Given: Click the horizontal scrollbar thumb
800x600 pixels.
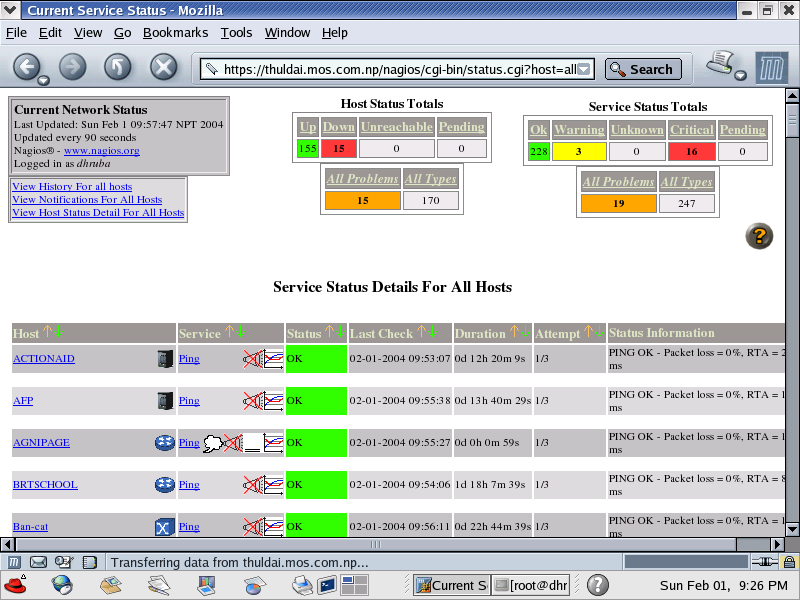Looking at the screenshot, I should [x=376, y=544].
